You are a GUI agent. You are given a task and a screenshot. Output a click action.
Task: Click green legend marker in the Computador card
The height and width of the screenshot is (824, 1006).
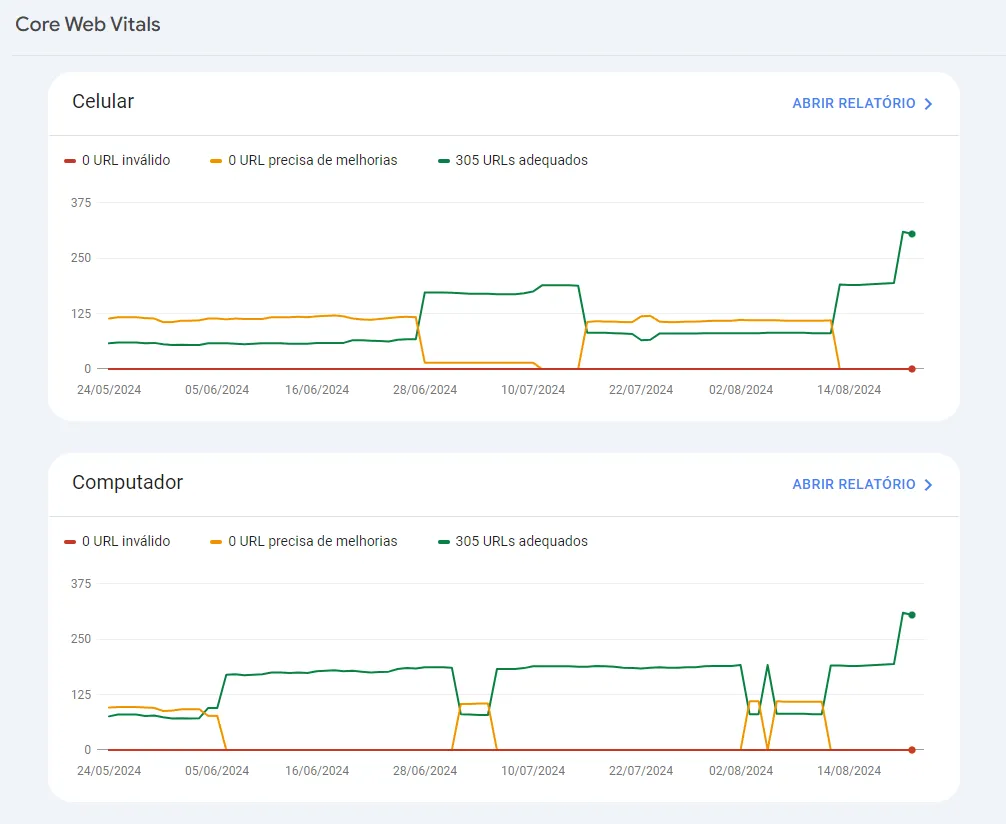click(x=443, y=541)
